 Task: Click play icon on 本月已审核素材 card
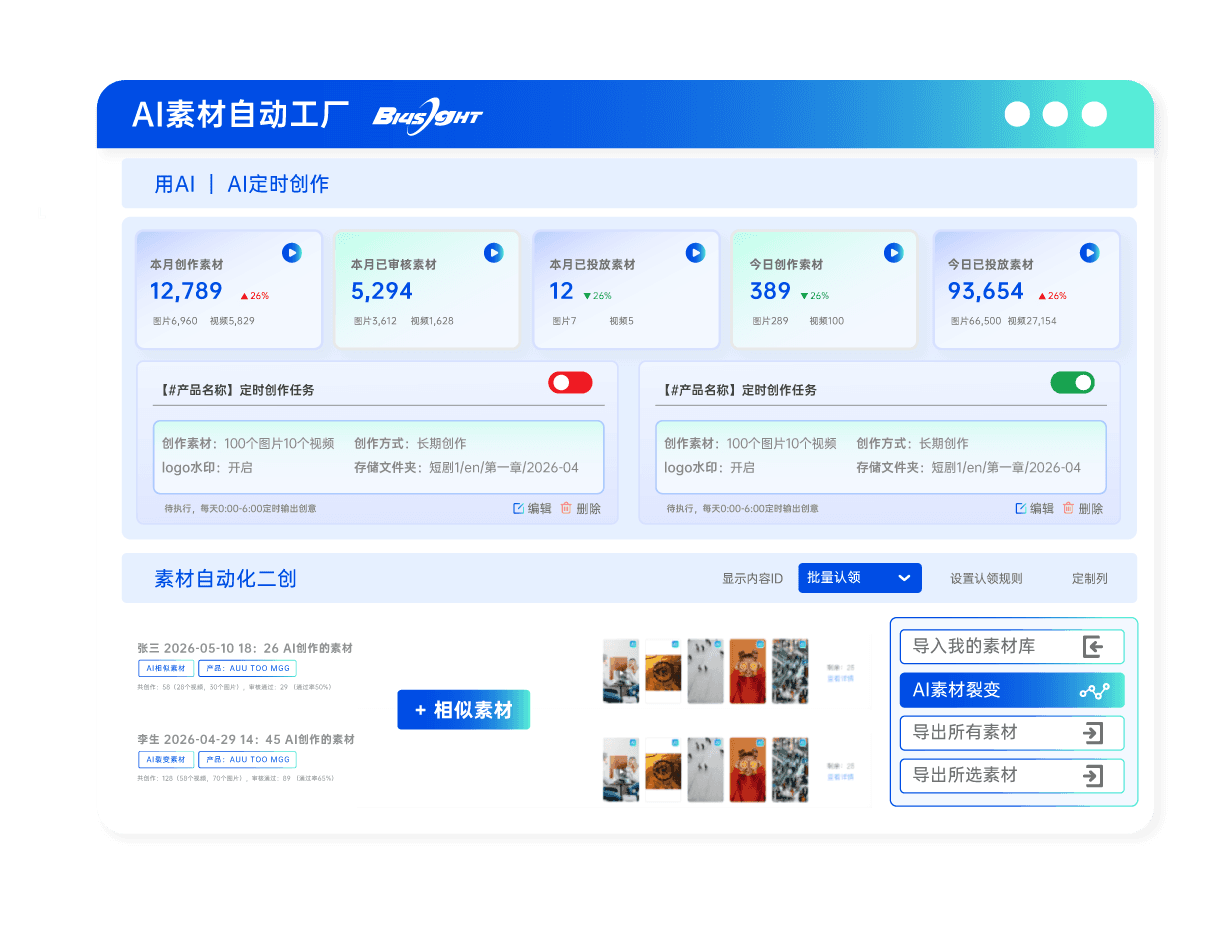click(493, 253)
